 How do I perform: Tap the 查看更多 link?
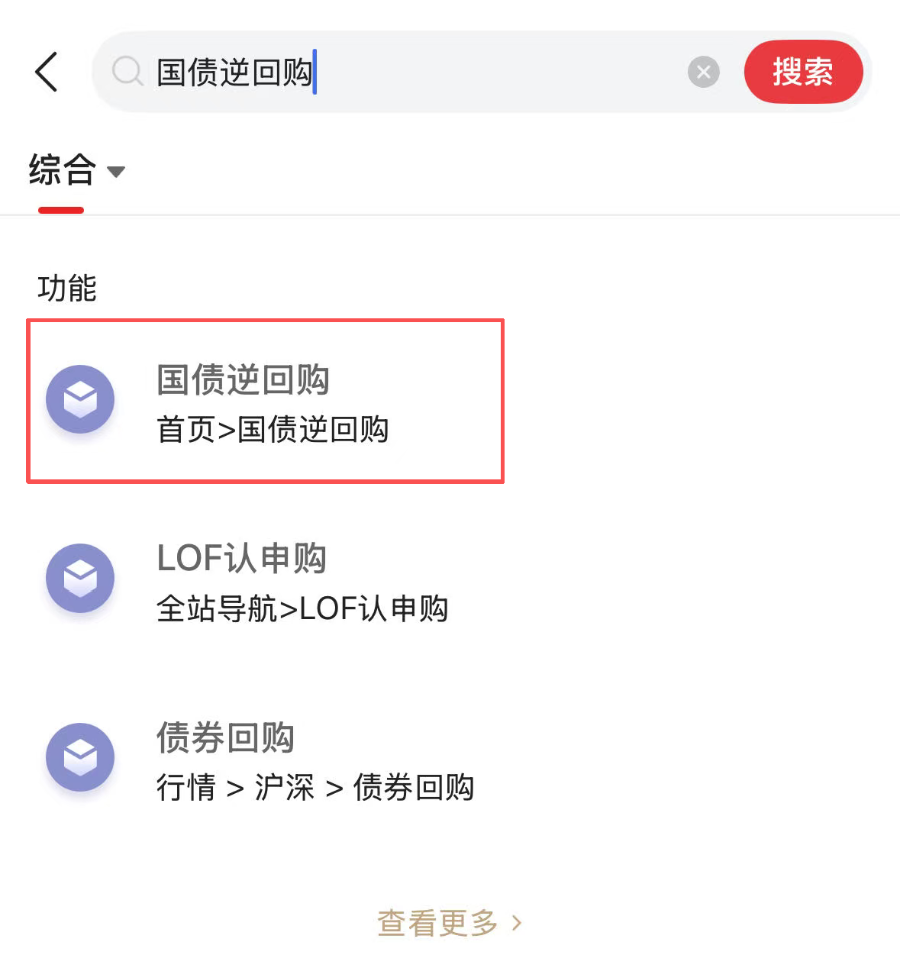coord(438,923)
